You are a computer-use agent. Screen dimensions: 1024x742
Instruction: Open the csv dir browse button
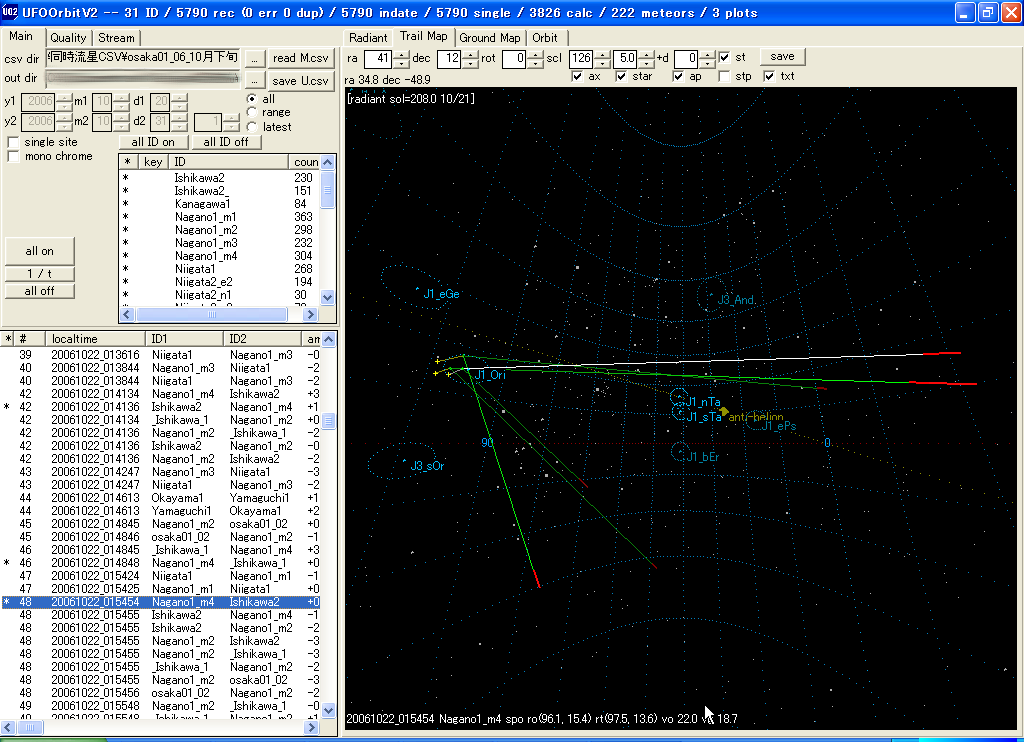coord(255,58)
